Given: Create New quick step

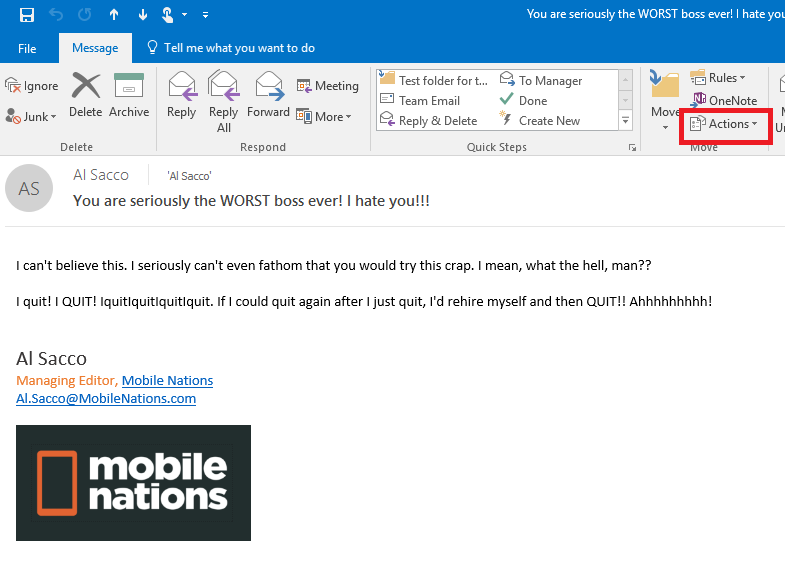Looking at the screenshot, I should pos(540,121).
